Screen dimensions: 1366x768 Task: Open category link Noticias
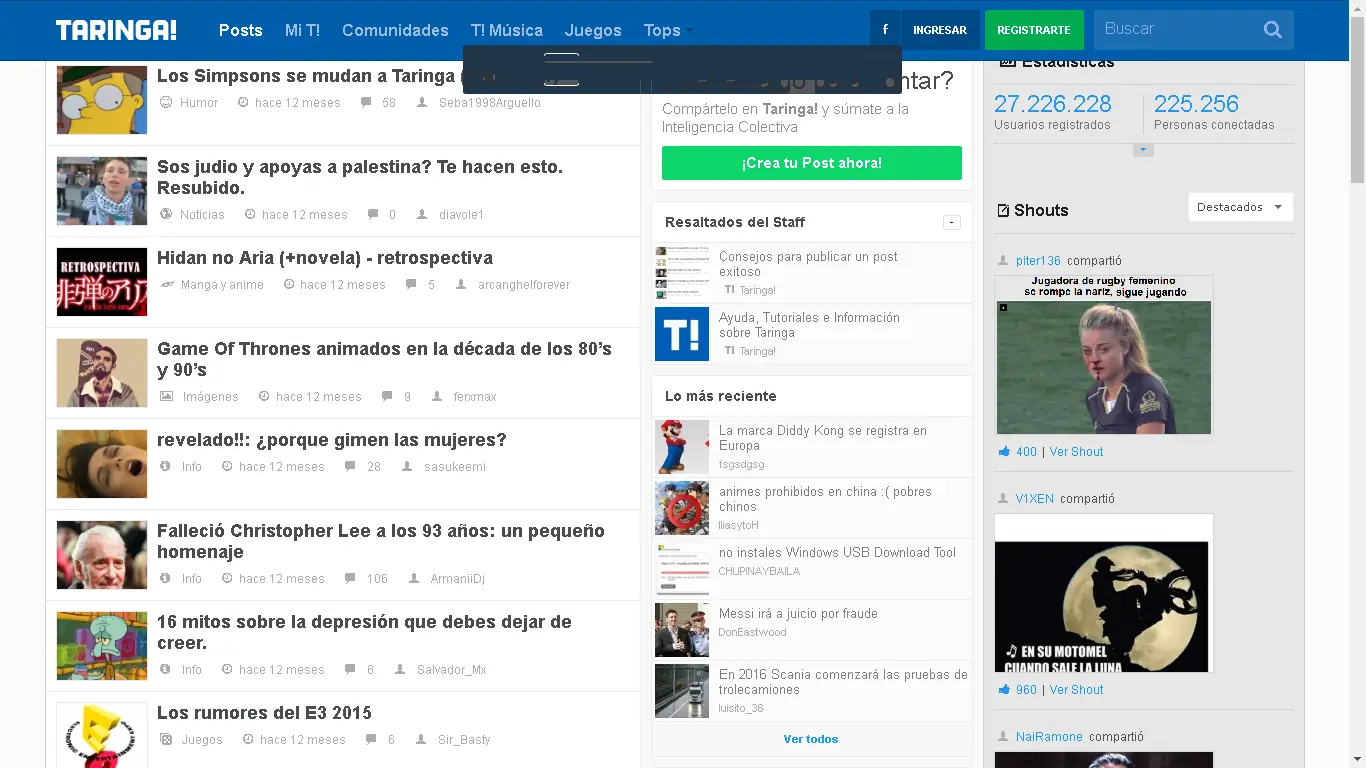coord(202,215)
